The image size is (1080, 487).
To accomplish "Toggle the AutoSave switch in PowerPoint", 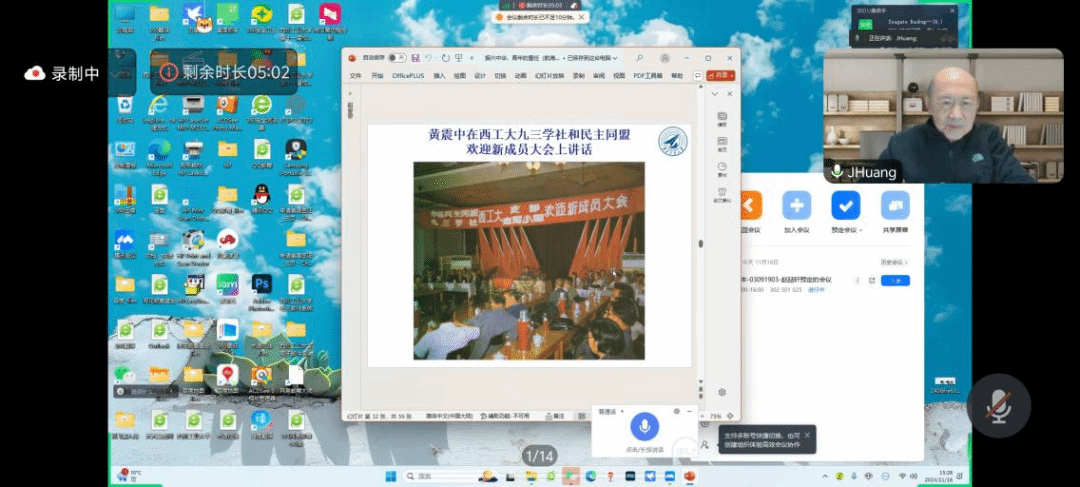I will (x=397, y=58).
